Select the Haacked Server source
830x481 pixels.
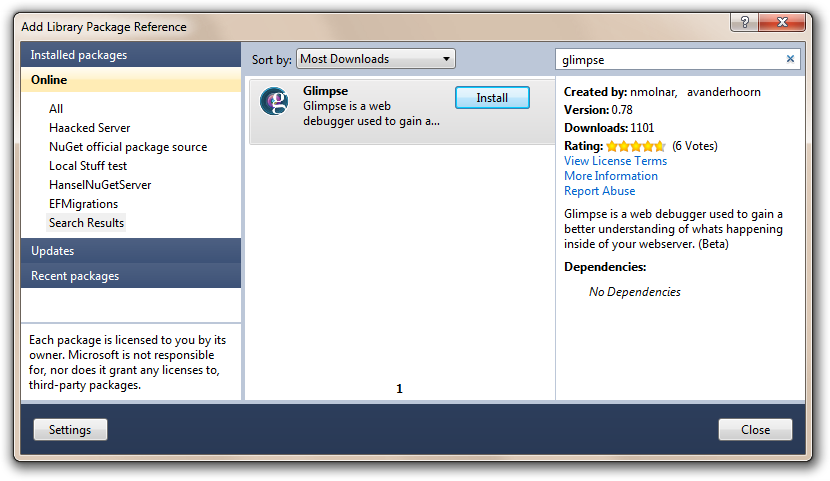click(89, 128)
